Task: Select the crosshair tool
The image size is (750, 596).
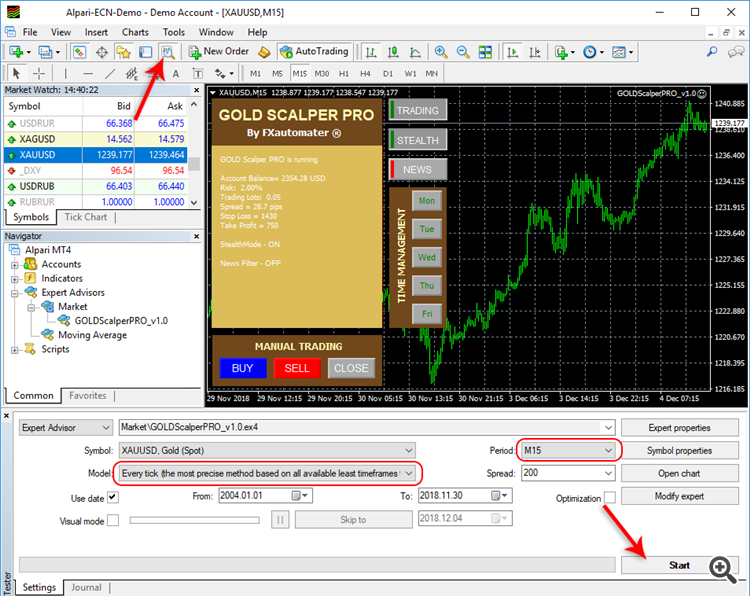Action: point(39,73)
